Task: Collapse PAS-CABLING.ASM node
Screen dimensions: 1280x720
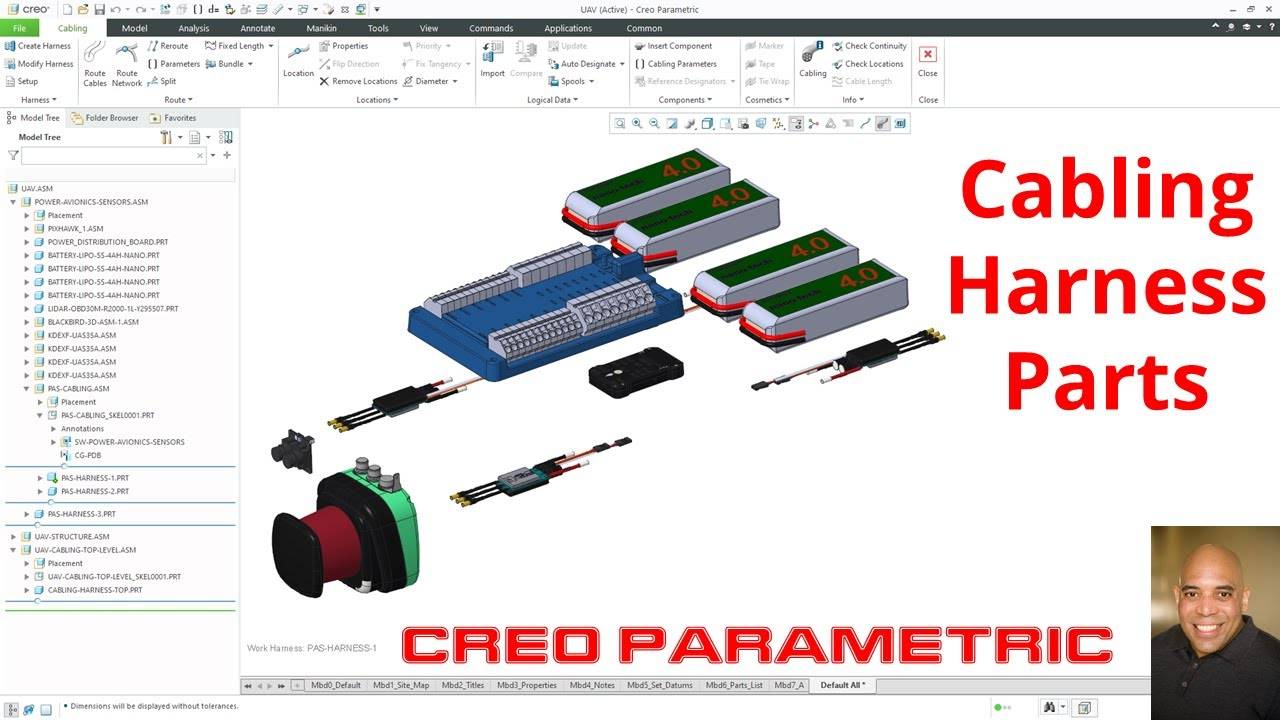Action: point(28,389)
